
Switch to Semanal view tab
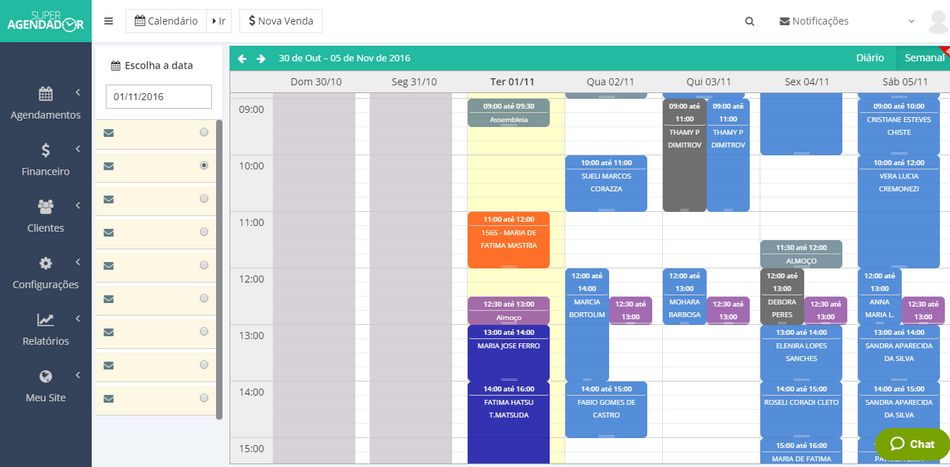924,58
